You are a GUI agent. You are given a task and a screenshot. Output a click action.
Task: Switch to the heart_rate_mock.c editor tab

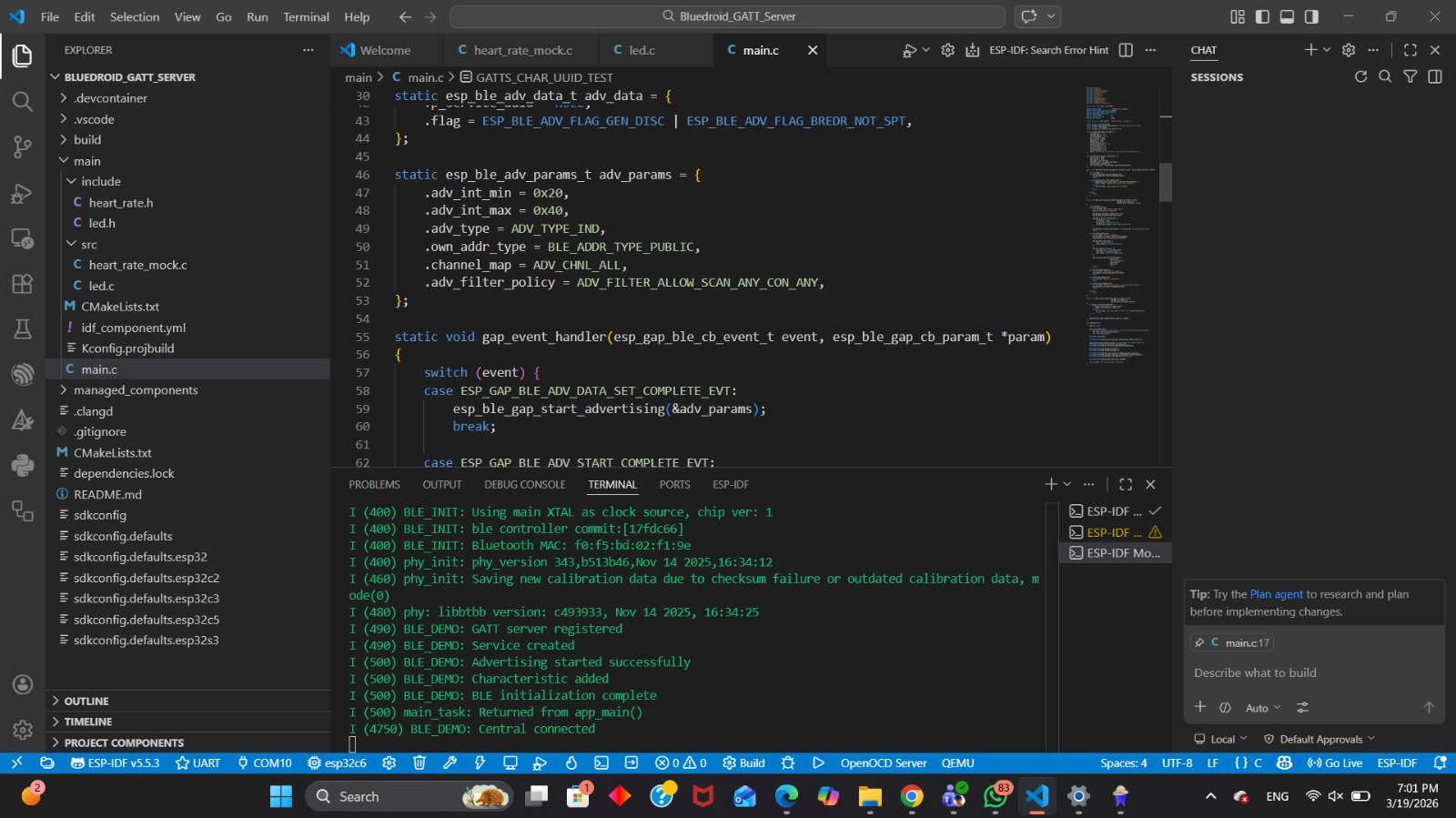[522, 50]
